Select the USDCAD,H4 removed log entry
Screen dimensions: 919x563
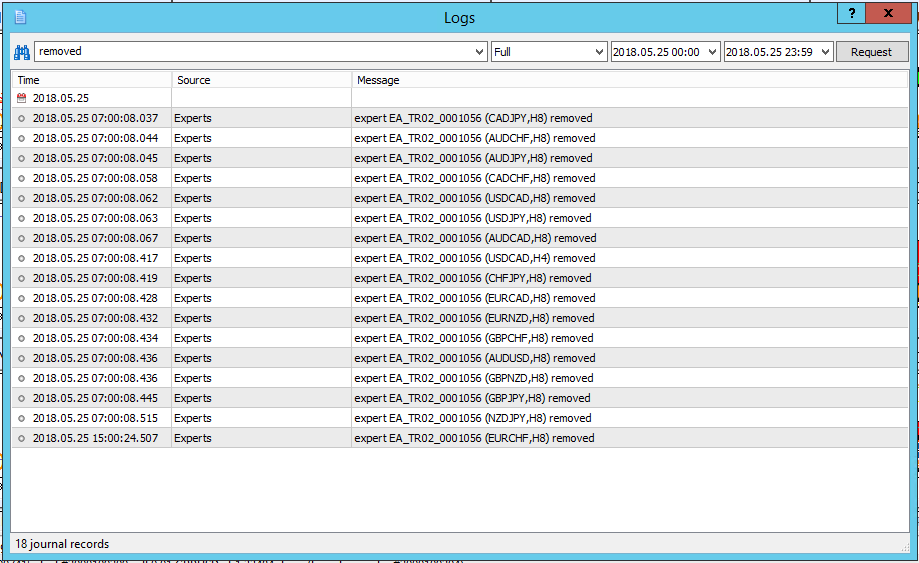click(460, 258)
